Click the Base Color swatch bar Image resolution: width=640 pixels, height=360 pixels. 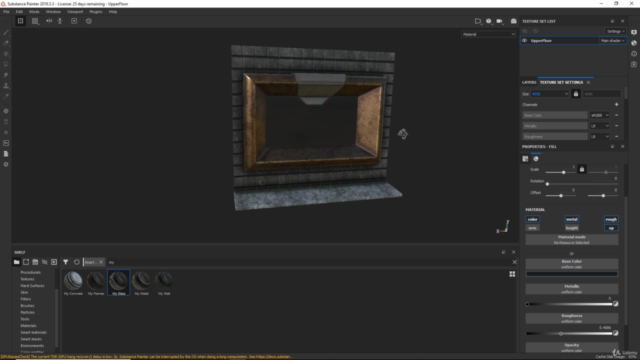(x=571, y=274)
